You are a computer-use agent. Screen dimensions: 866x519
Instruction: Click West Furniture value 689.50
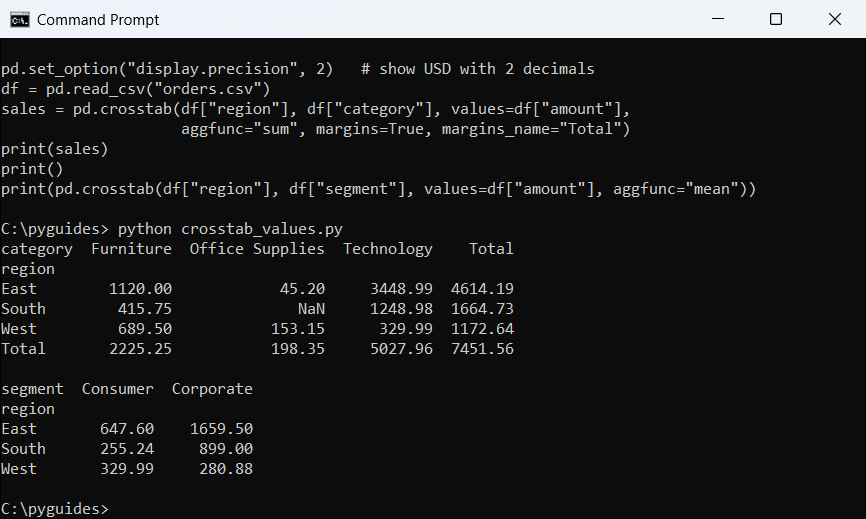click(145, 329)
